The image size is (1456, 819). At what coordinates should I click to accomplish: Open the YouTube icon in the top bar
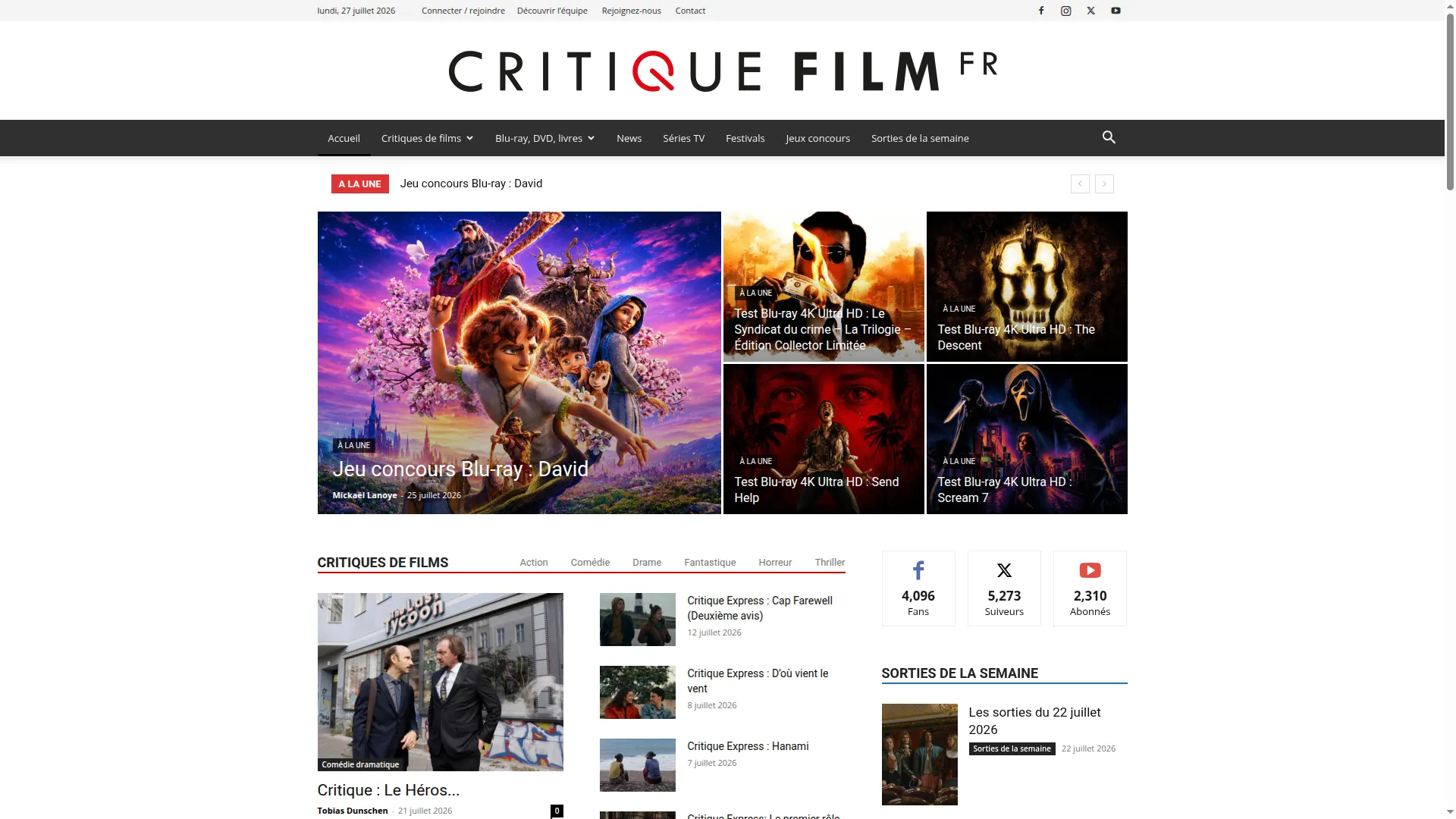(1116, 11)
